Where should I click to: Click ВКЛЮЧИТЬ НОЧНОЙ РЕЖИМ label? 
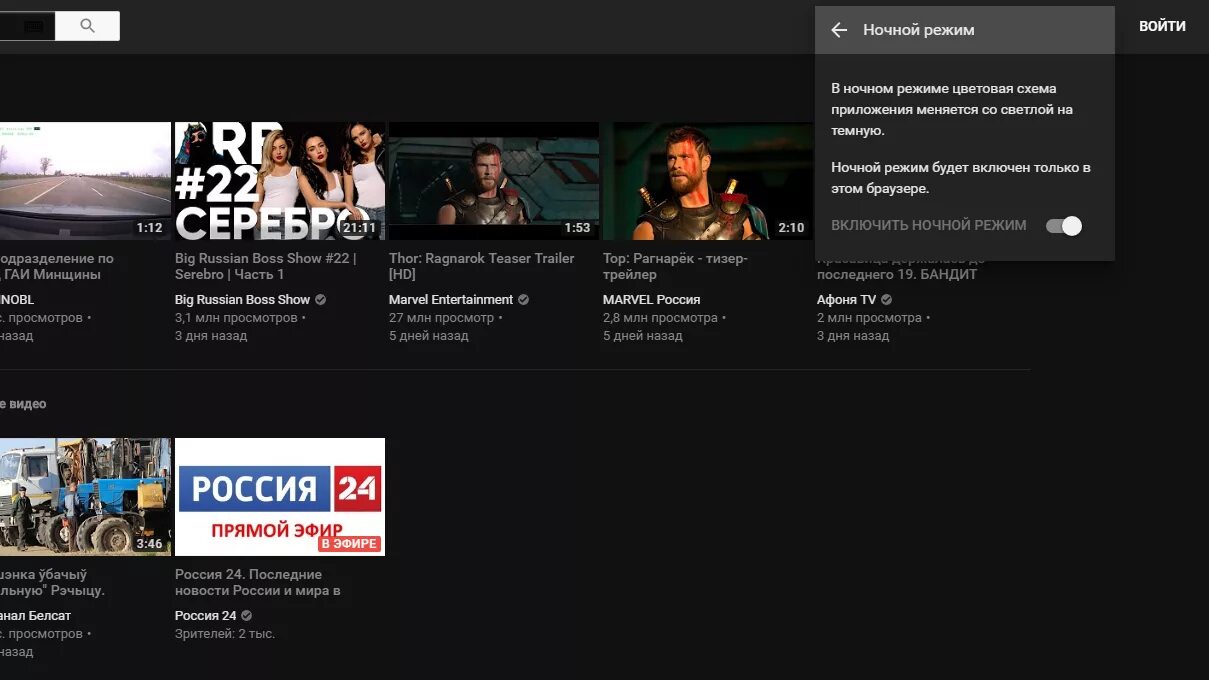(928, 226)
